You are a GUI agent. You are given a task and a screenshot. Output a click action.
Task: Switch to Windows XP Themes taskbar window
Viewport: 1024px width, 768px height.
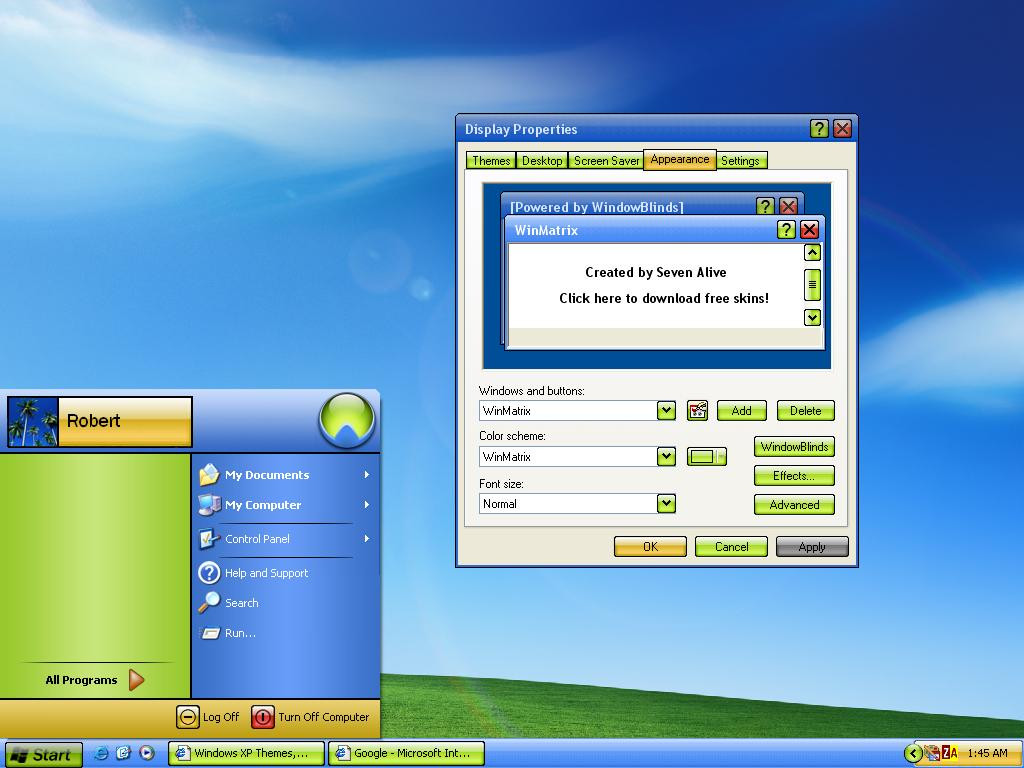246,753
